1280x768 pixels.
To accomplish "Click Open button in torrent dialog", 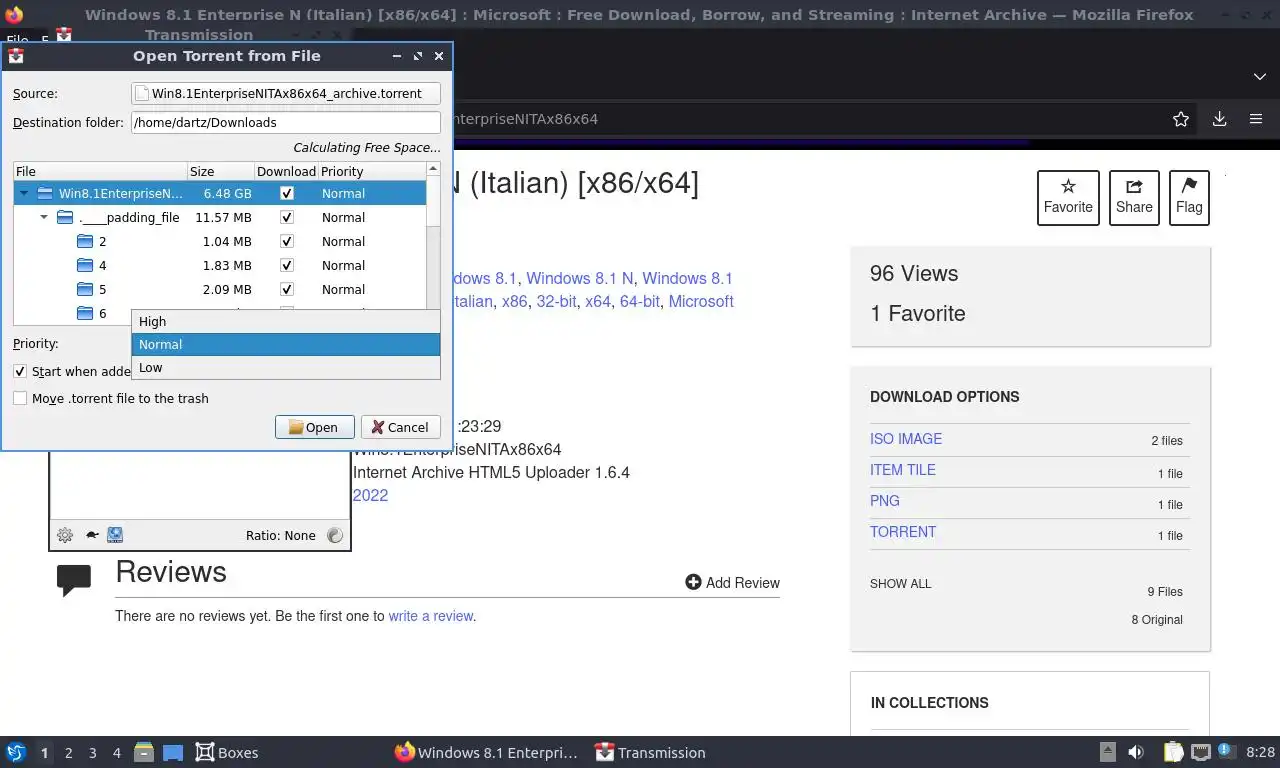I will point(314,427).
